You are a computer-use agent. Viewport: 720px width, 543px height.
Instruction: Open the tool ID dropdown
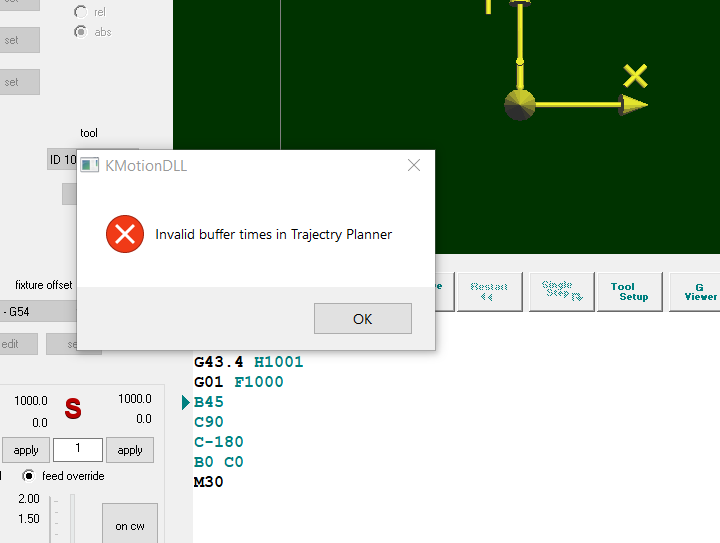(x=62, y=160)
